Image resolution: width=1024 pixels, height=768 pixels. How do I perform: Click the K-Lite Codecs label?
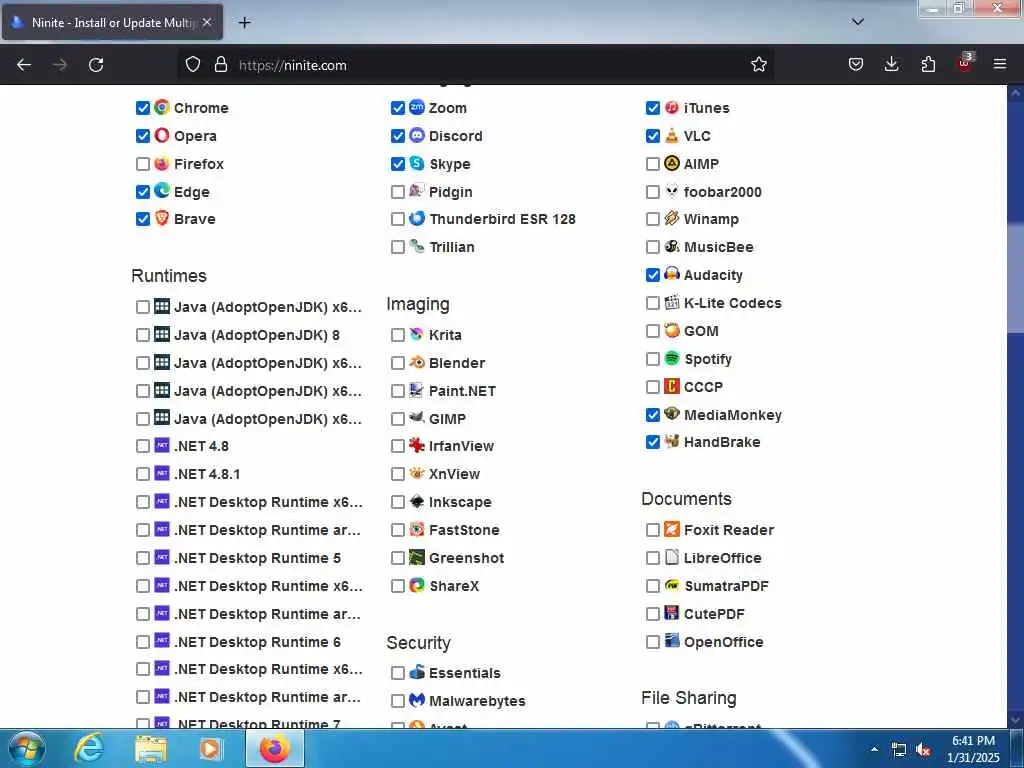coord(732,303)
